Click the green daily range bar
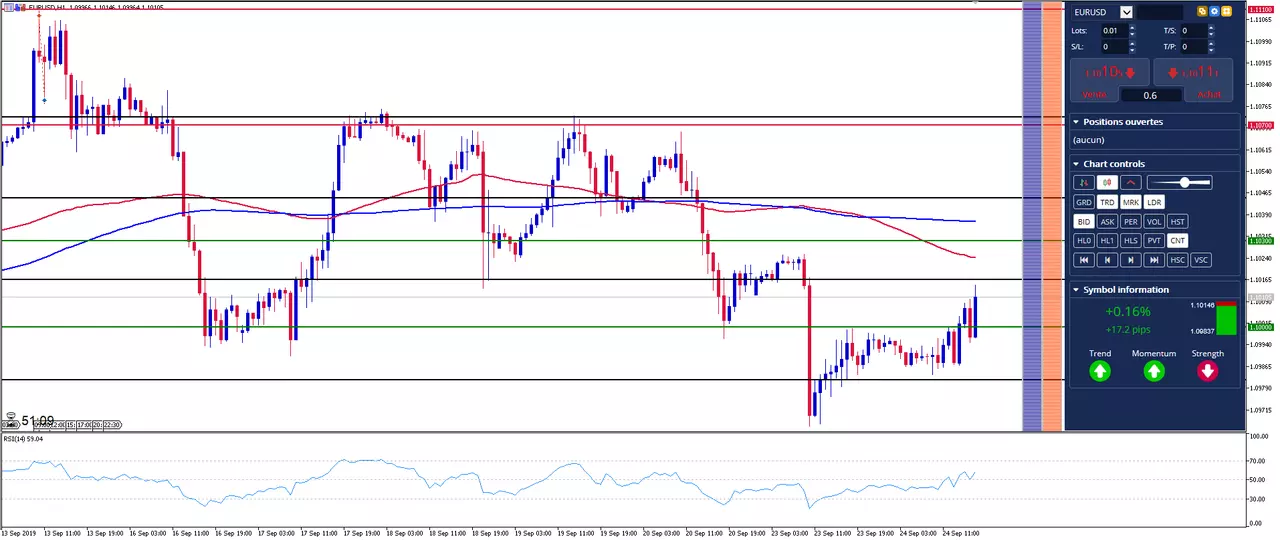The image size is (1280, 540). (x=1227, y=318)
